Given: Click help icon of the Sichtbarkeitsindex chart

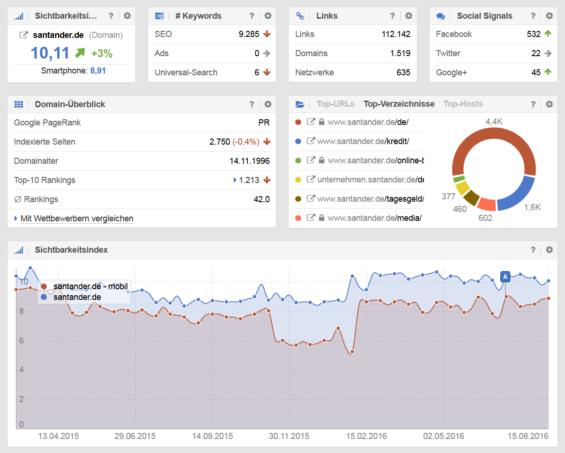Looking at the screenshot, I should (x=533, y=250).
